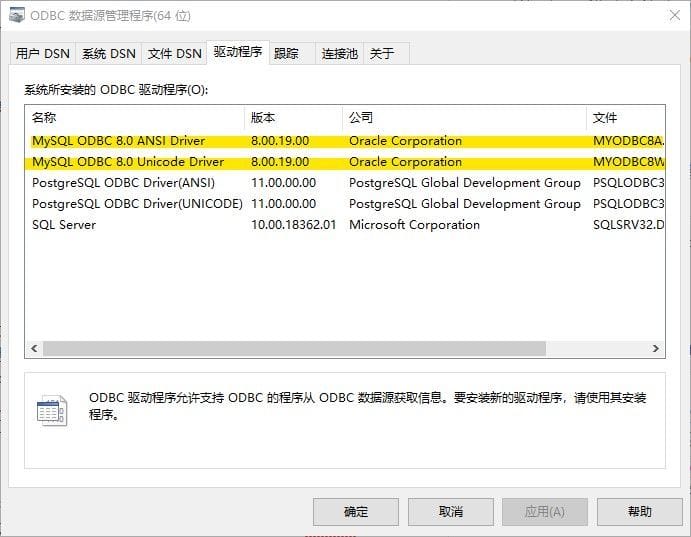
Task: Close the ODBC administrator window
Action: [674, 15]
